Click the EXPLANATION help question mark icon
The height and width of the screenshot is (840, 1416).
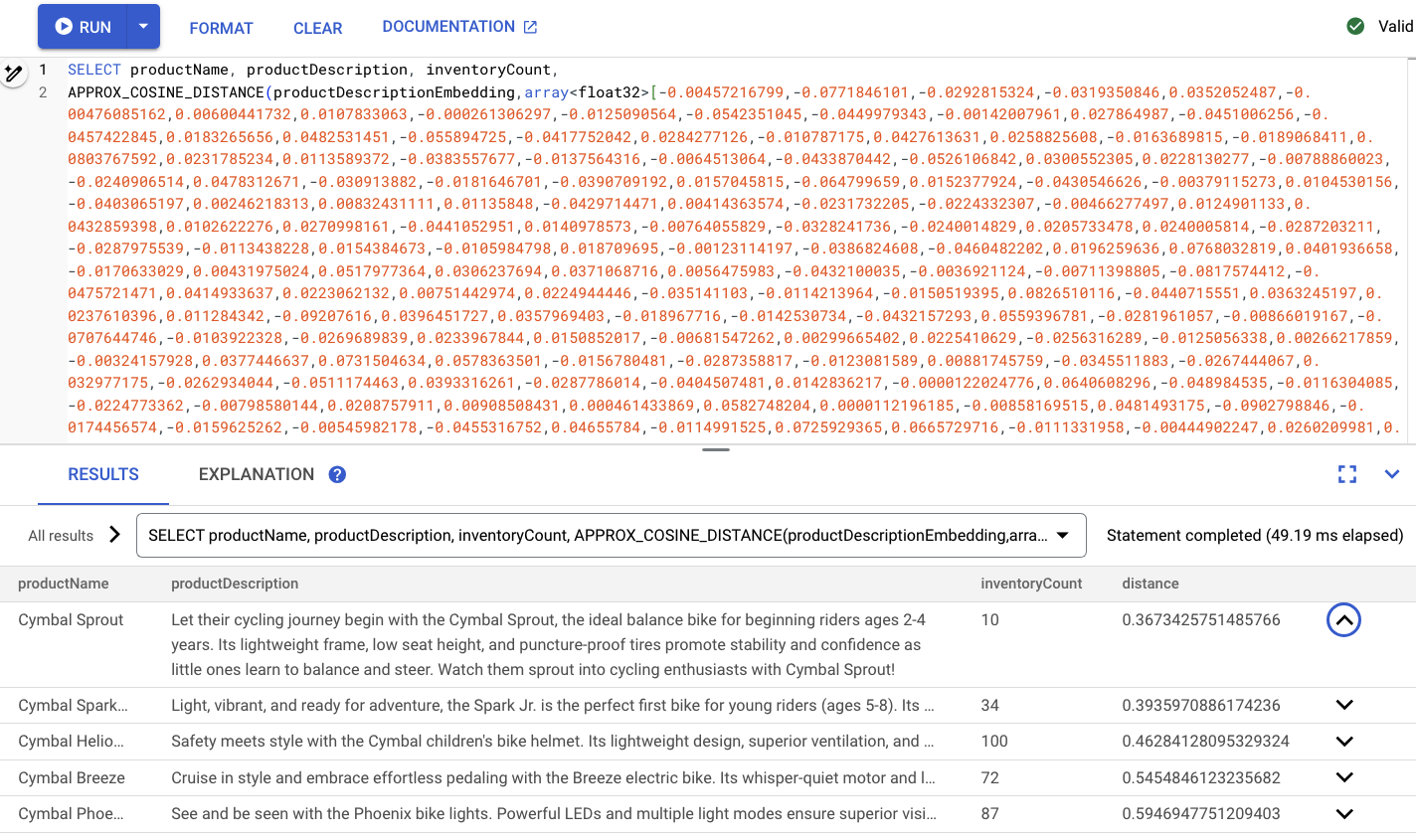pos(337,474)
